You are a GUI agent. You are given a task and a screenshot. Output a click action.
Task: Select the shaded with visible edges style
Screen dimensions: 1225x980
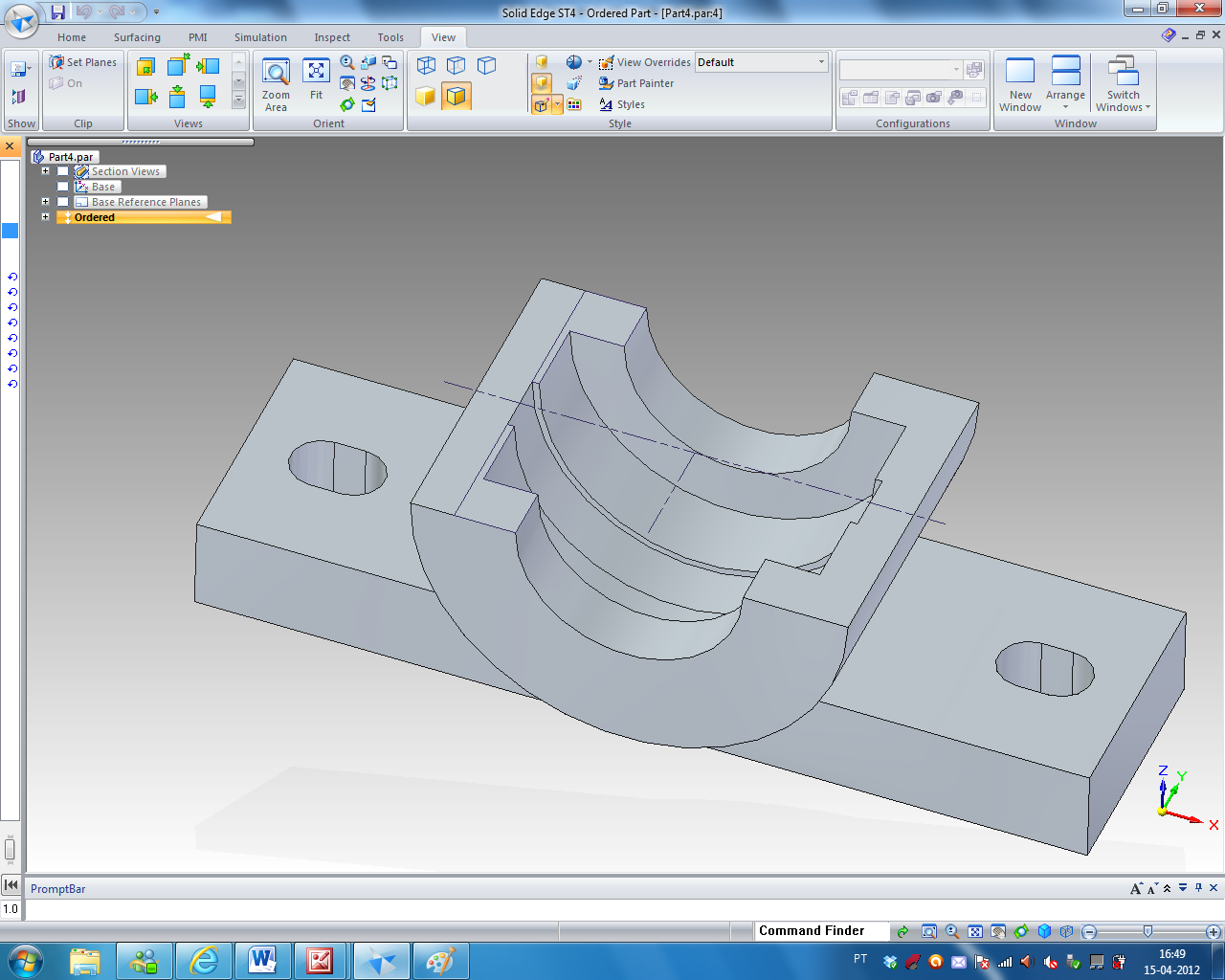tap(456, 96)
